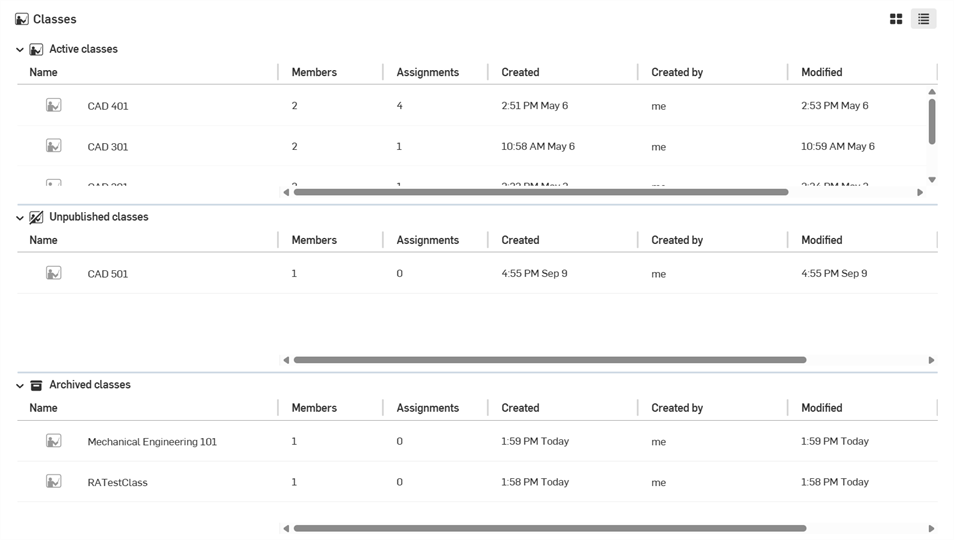Viewport: 954px width, 540px height.
Task: Click the CAD 301 class icon
Action: click(54, 146)
